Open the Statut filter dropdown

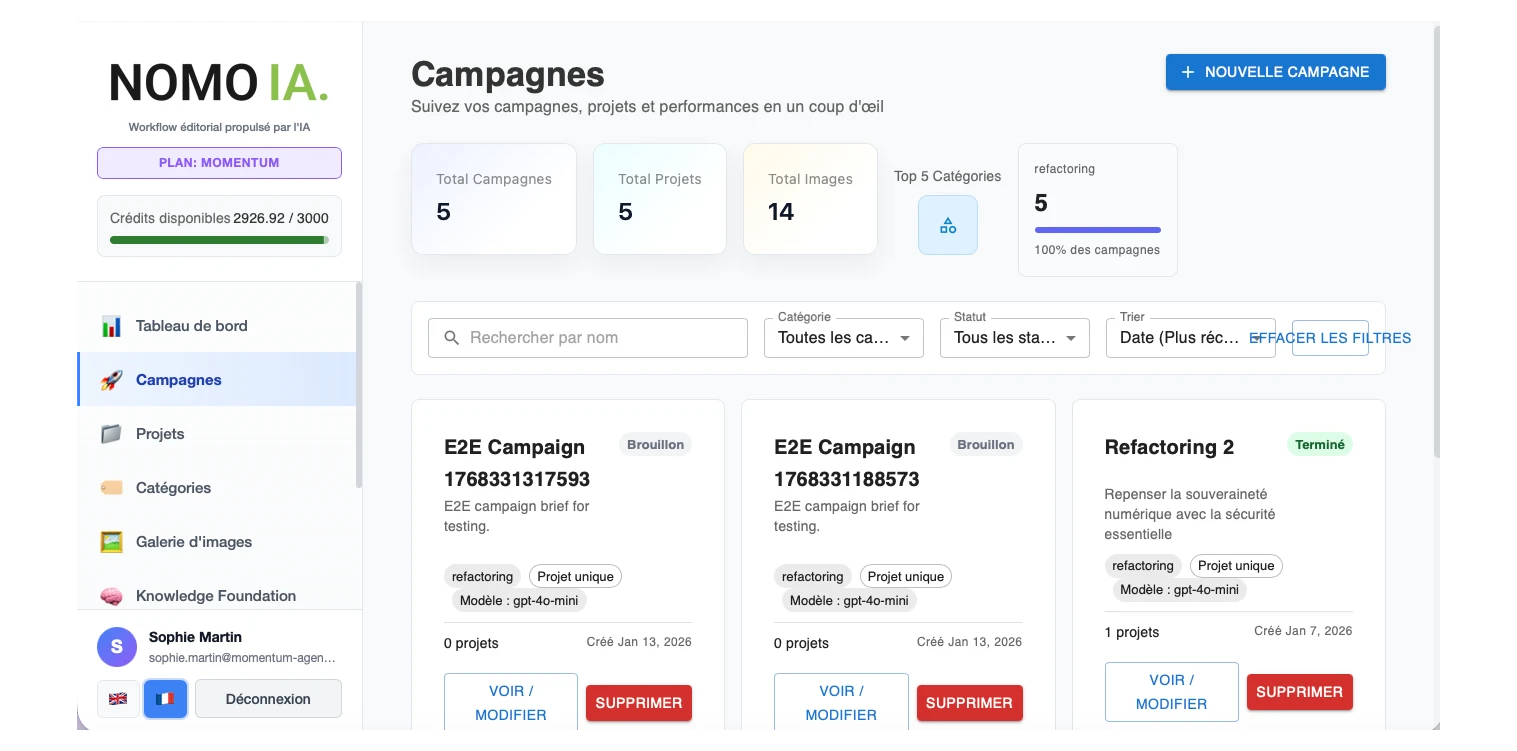1013,337
